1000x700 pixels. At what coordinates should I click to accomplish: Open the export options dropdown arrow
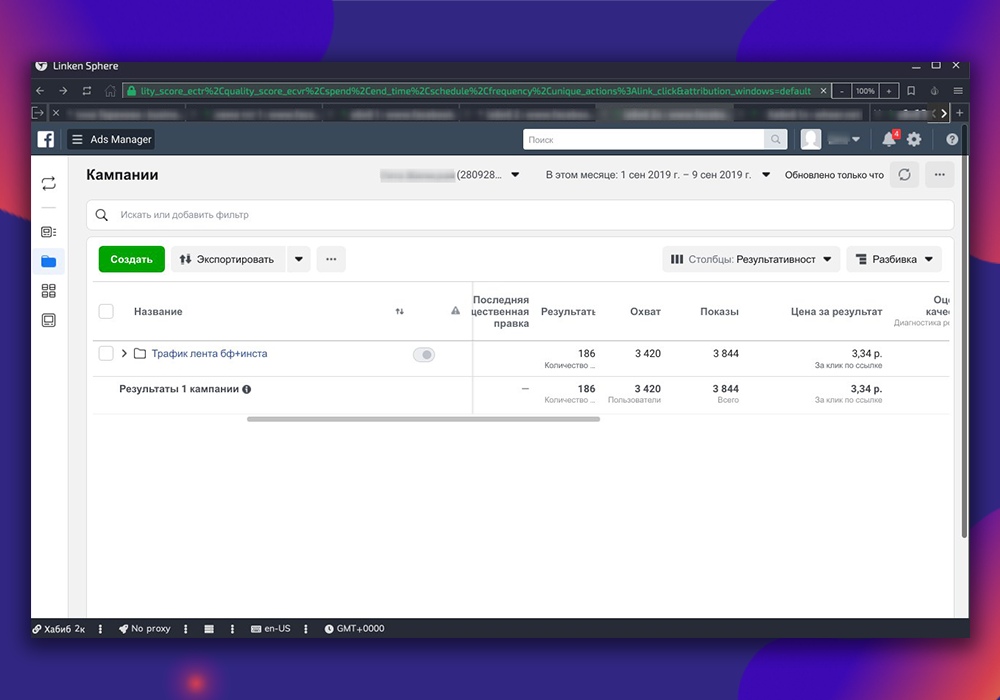tap(298, 259)
